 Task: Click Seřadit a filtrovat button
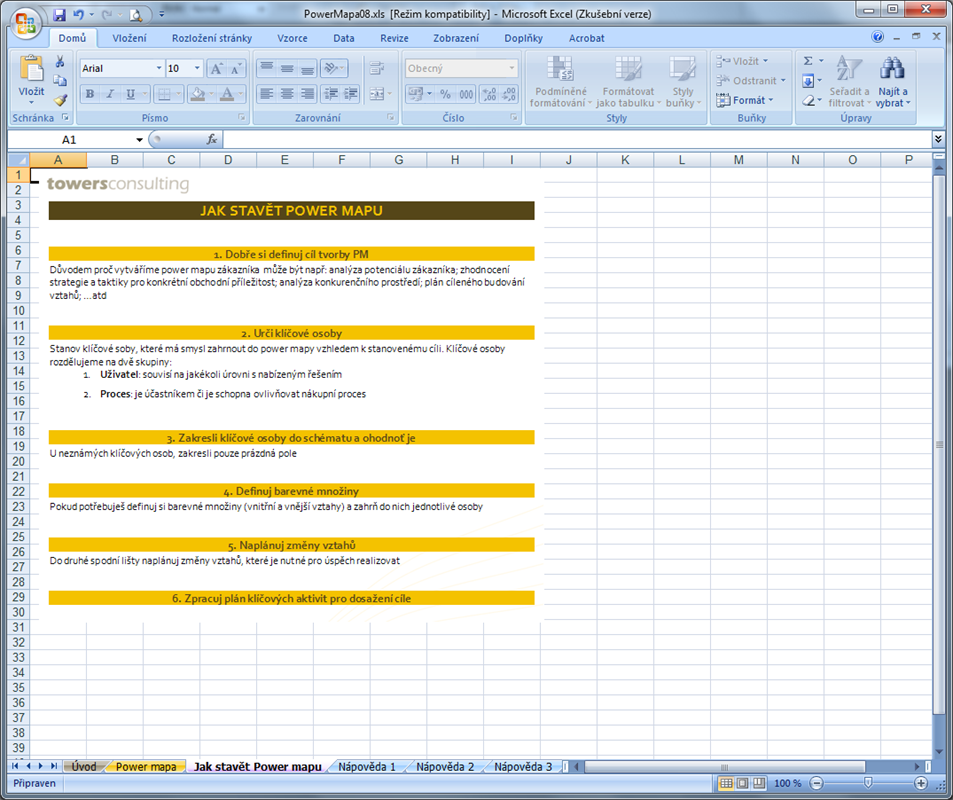coord(849,82)
